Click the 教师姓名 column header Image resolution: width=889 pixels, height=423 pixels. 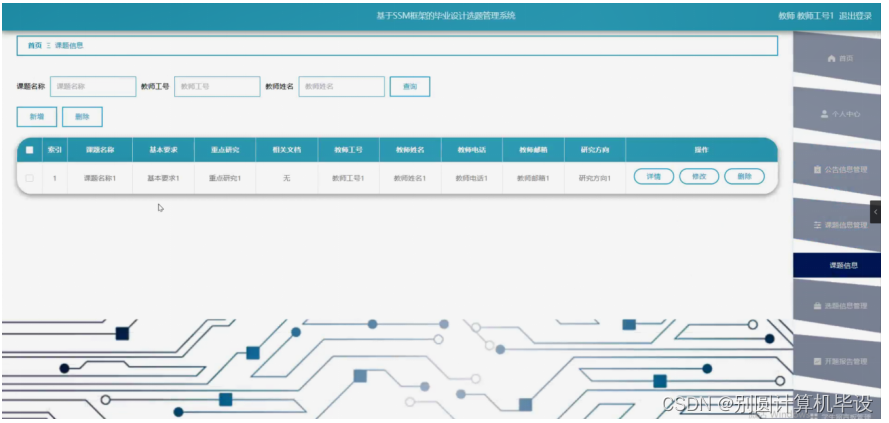(410, 150)
